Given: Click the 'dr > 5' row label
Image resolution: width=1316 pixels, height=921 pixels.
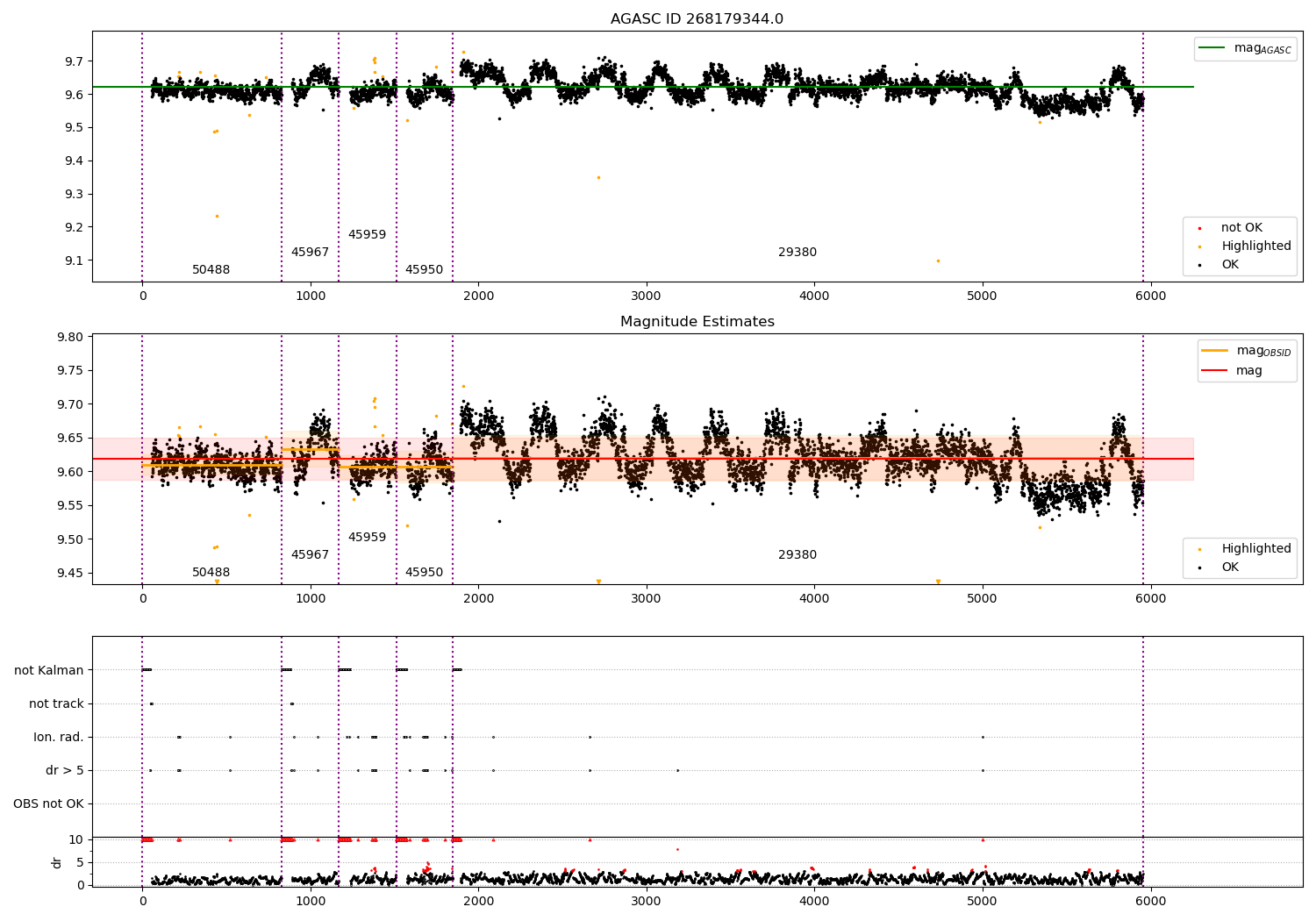Looking at the screenshot, I should (65, 771).
